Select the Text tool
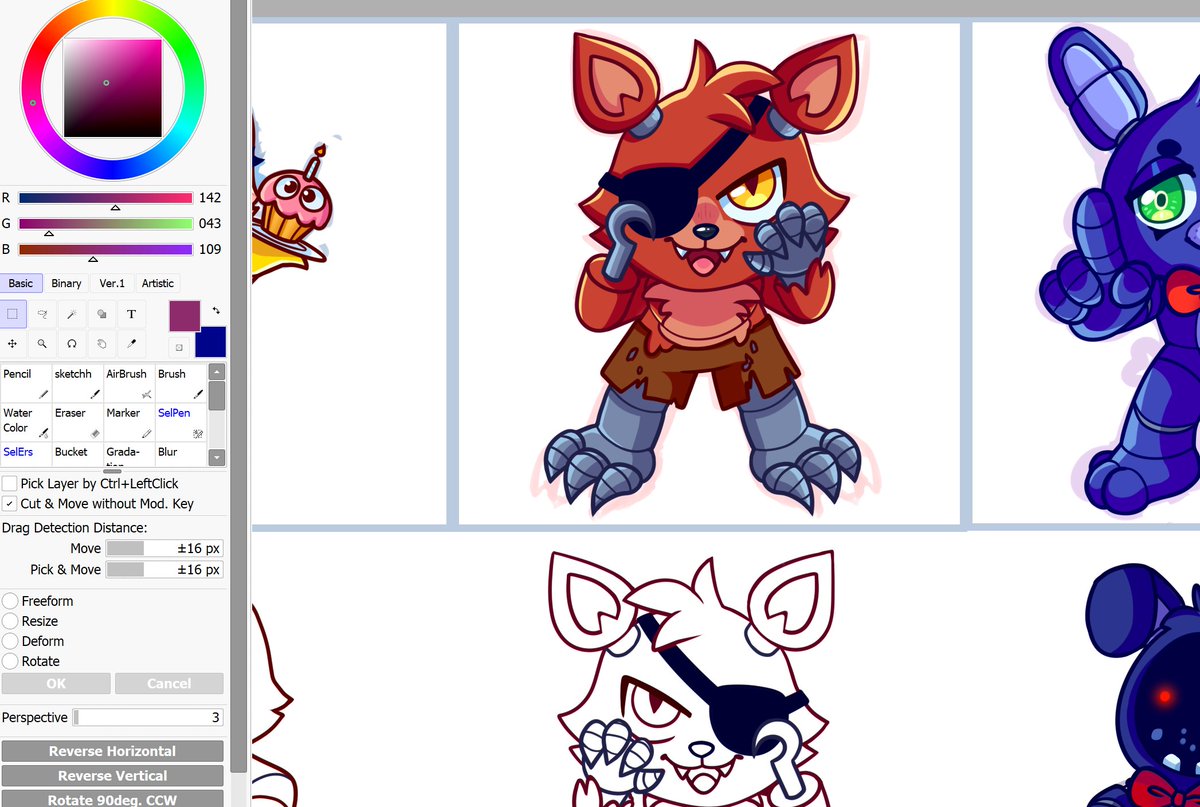This screenshot has width=1200, height=807. coord(131,313)
